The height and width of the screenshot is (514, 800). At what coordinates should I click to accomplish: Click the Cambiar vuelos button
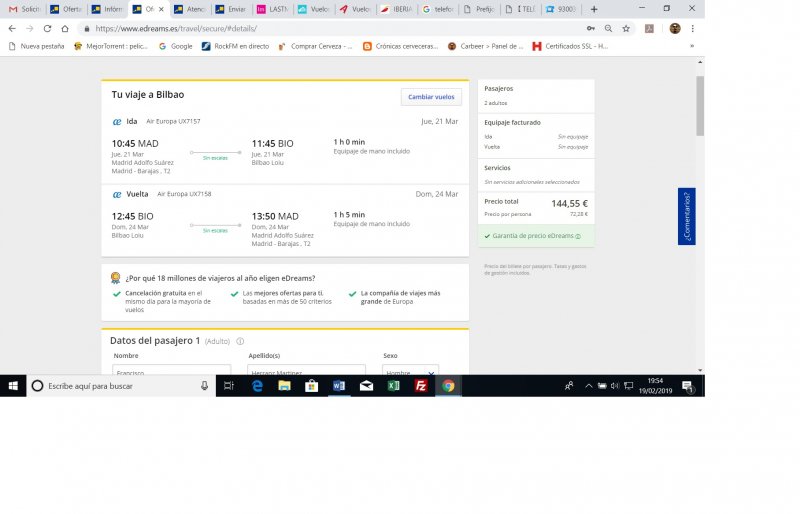(x=431, y=97)
